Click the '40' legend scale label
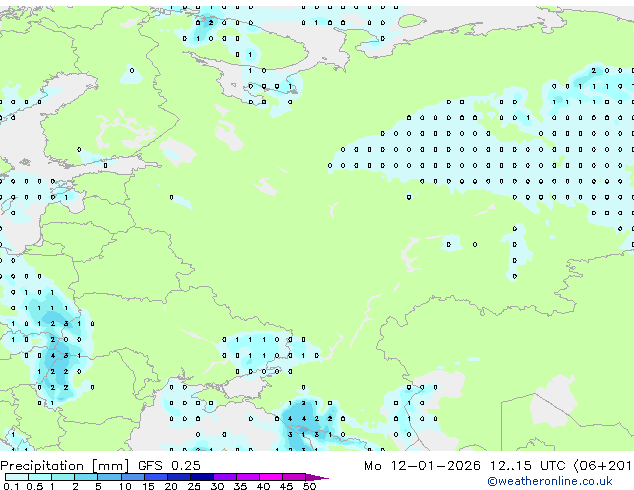The image size is (634, 490). 263,486
